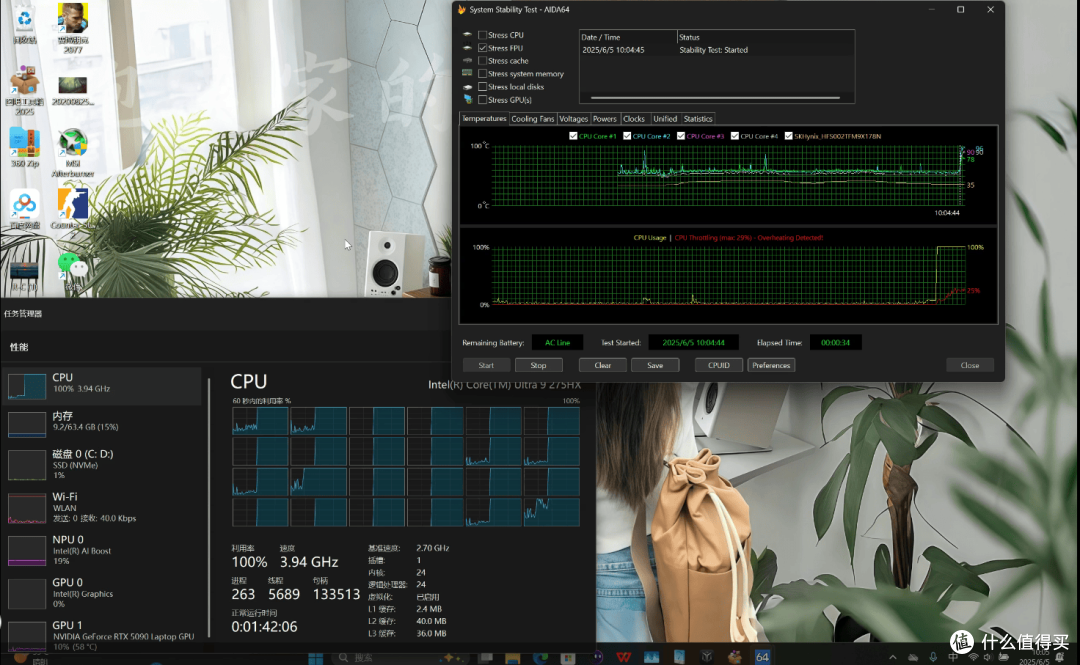Image resolution: width=1080 pixels, height=665 pixels.
Task: Switch to the Unified tab
Action: pos(665,119)
